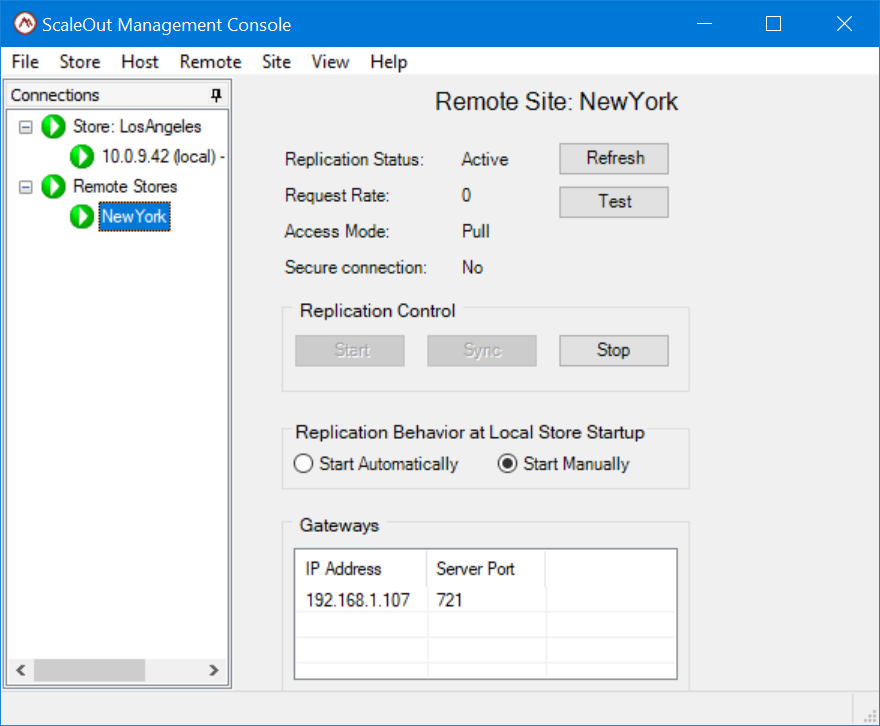The width and height of the screenshot is (880, 726).
Task: Open the Store menu
Action: [80, 62]
